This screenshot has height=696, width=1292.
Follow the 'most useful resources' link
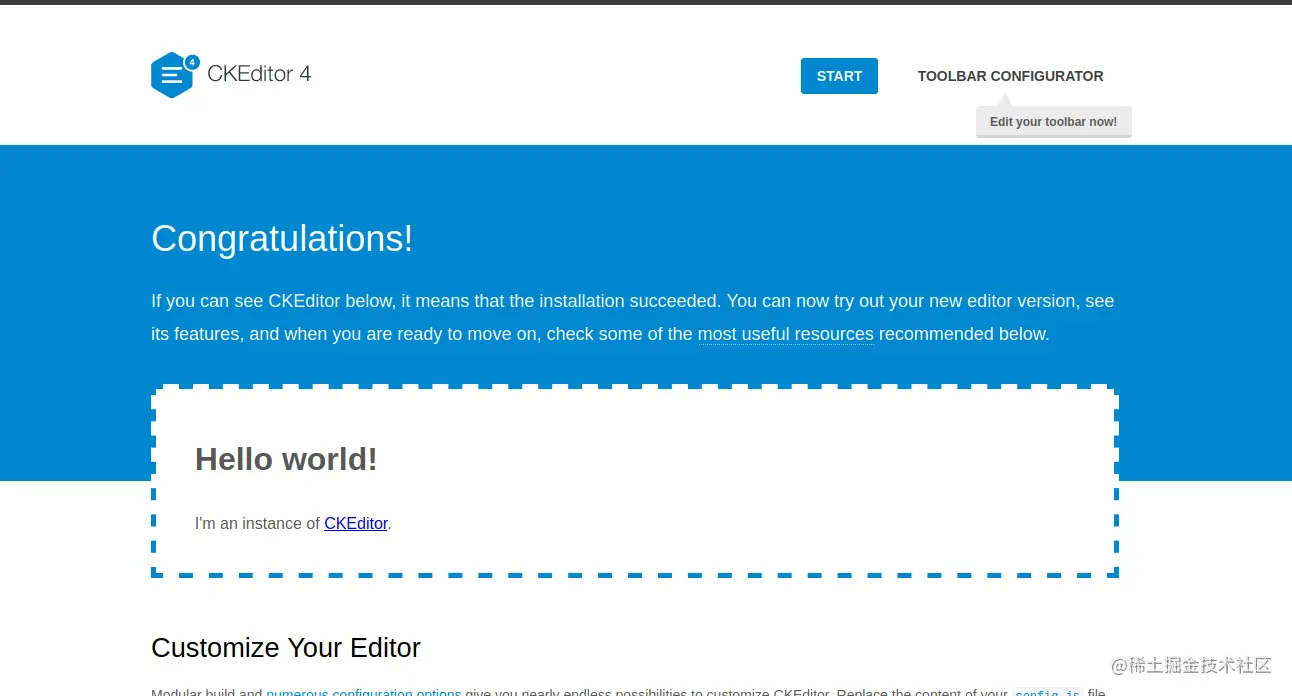(x=785, y=334)
